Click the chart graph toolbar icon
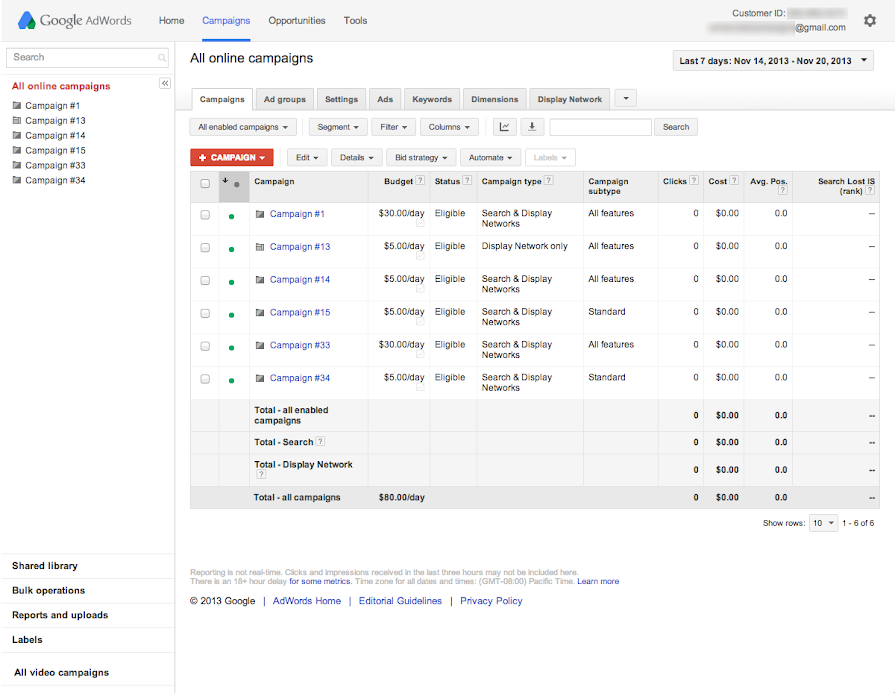 (504, 127)
